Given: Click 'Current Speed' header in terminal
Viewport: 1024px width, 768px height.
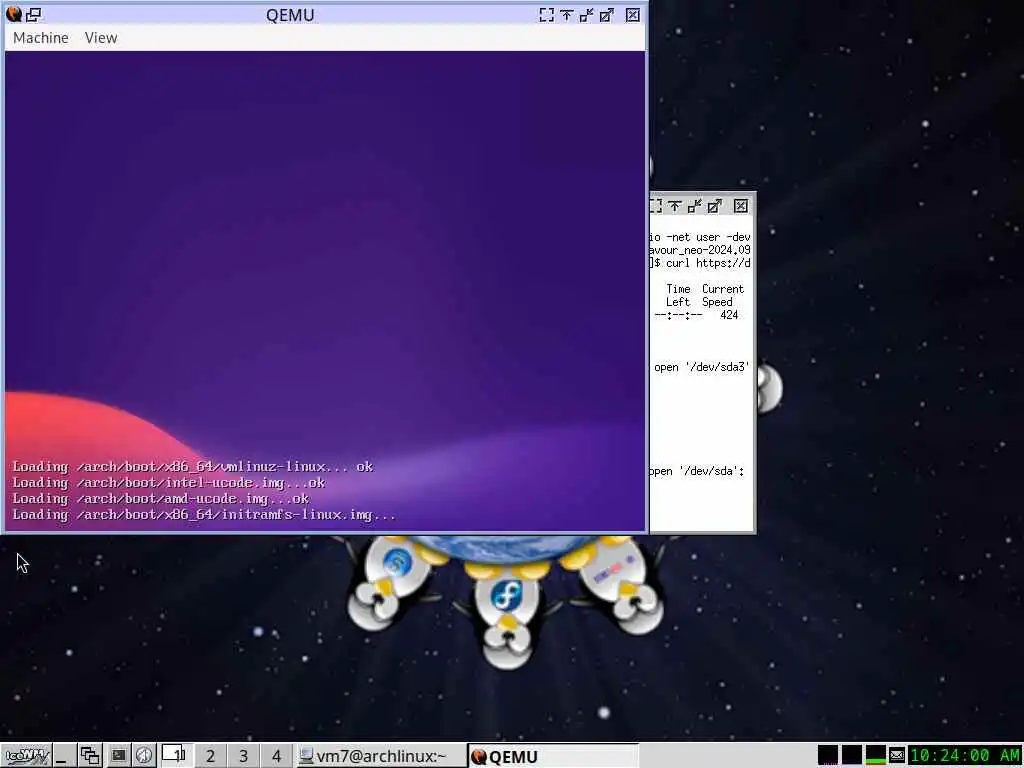Looking at the screenshot, I should (722, 295).
